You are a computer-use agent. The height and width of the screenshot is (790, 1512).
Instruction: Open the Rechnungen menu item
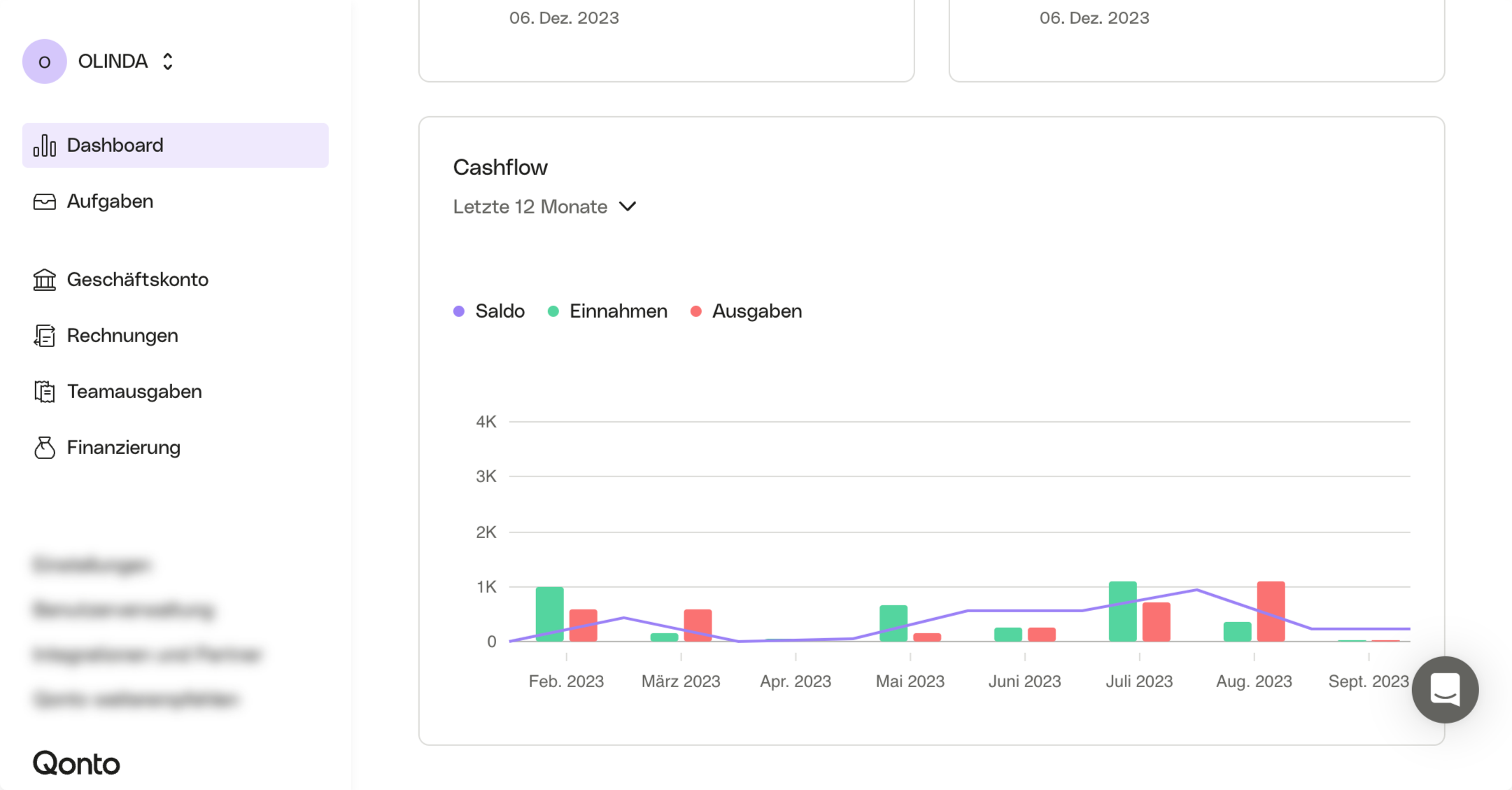click(x=122, y=336)
